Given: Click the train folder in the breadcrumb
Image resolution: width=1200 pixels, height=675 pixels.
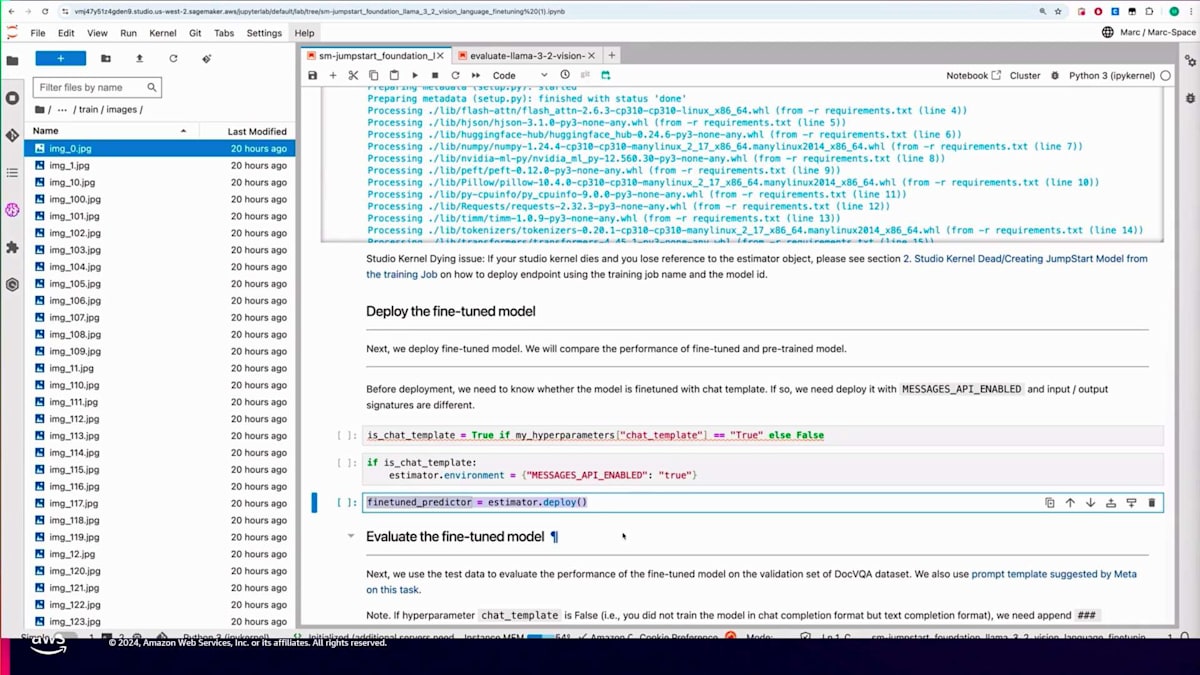Looking at the screenshot, I should [x=89, y=109].
